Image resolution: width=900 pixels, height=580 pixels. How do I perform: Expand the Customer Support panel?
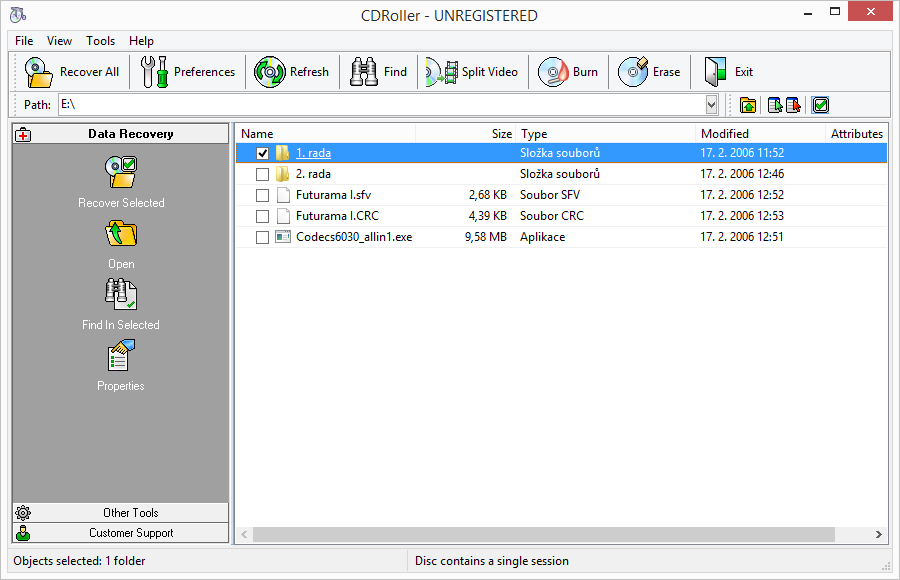pyautogui.click(x=121, y=533)
